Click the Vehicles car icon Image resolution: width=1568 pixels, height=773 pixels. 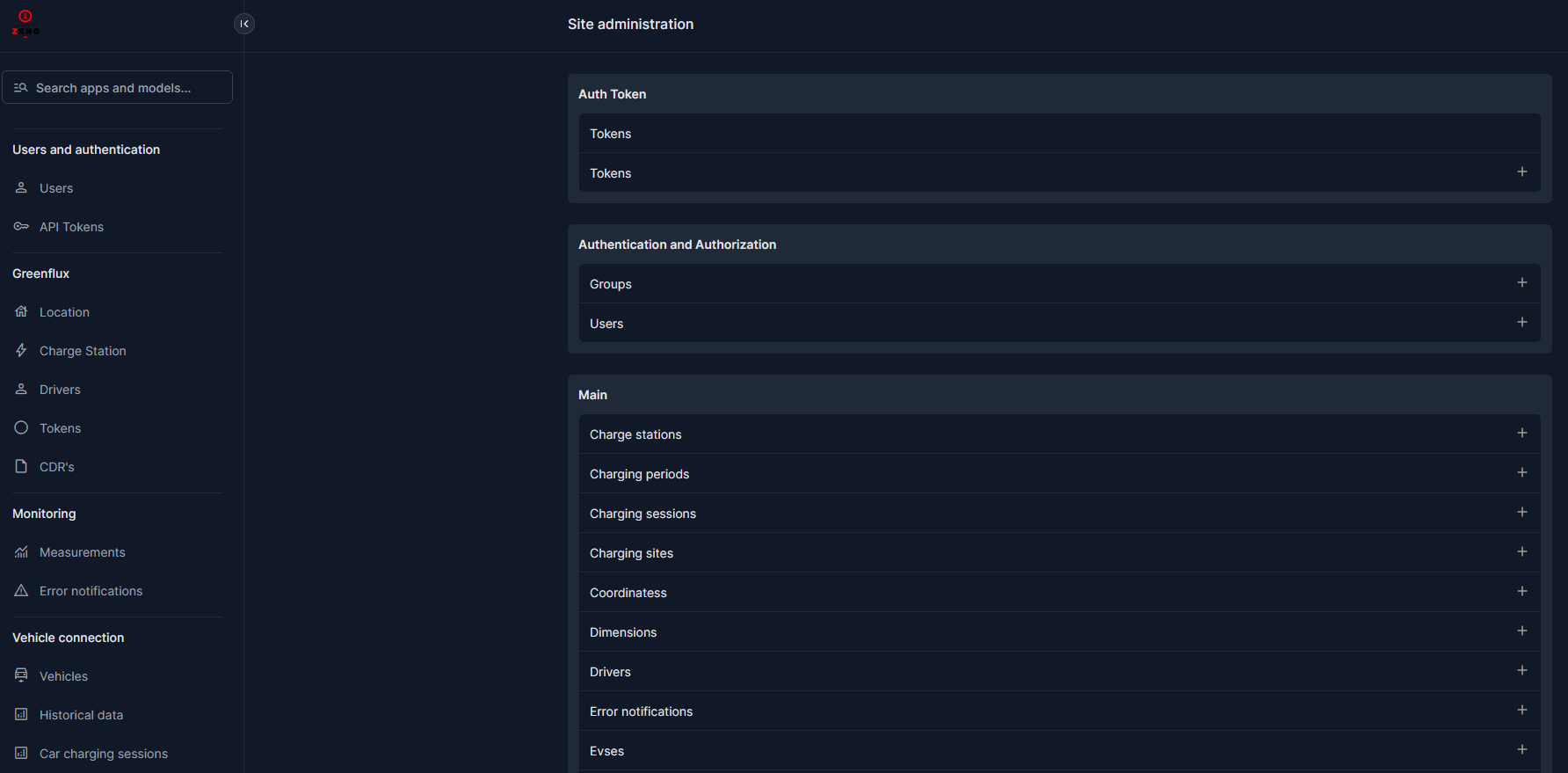(x=21, y=675)
